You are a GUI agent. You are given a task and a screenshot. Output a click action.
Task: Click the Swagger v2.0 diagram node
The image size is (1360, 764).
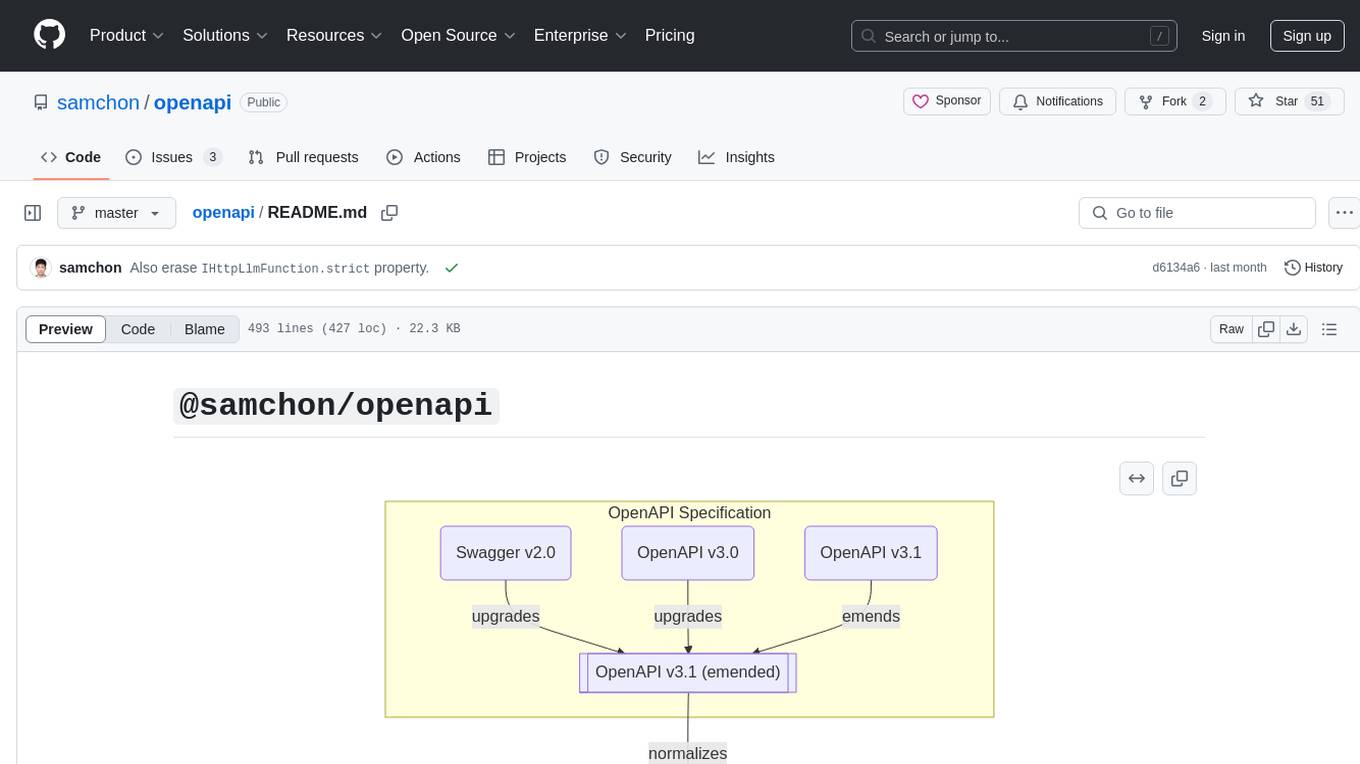[506, 553]
